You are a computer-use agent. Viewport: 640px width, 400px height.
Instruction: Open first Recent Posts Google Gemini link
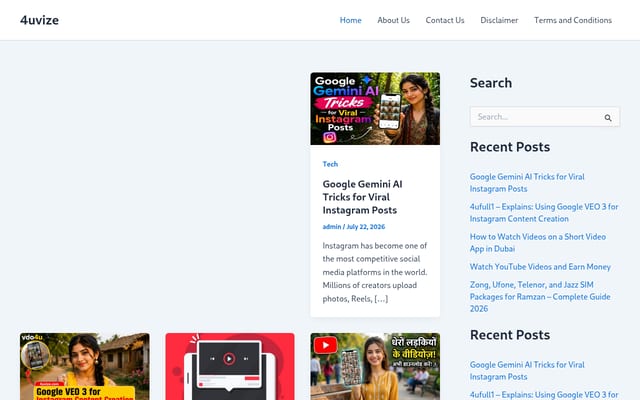[x=527, y=183]
